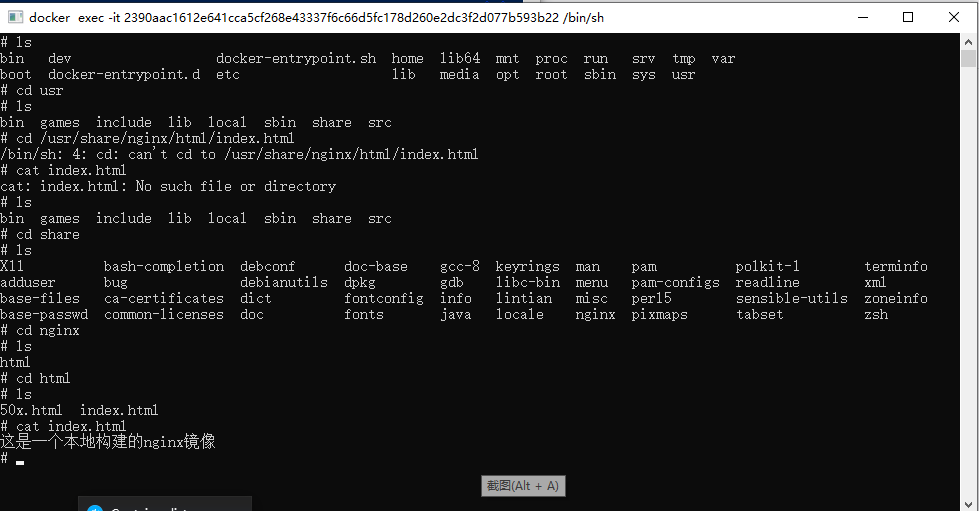979x511 pixels.
Task: Minimize the docker exec terminal window
Action: tap(863, 17)
